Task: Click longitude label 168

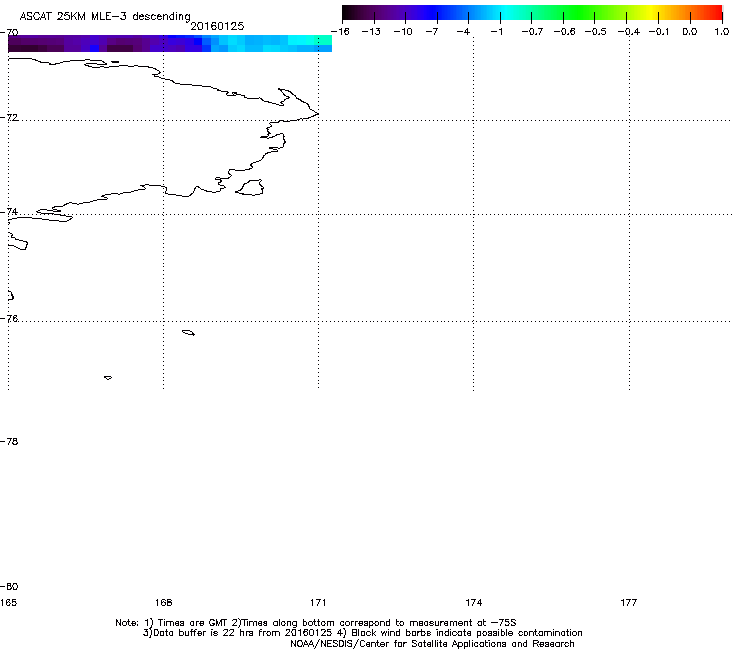Action: coord(163,602)
